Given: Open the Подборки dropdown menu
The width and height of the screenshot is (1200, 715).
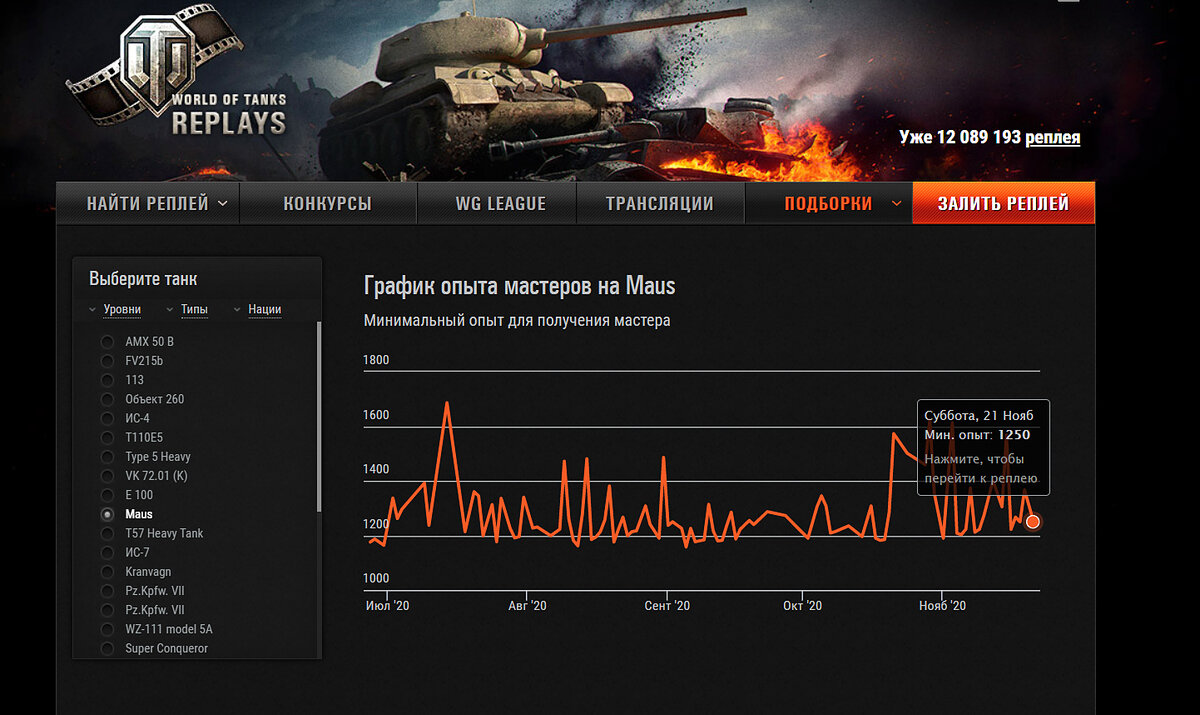Looking at the screenshot, I should coord(828,203).
